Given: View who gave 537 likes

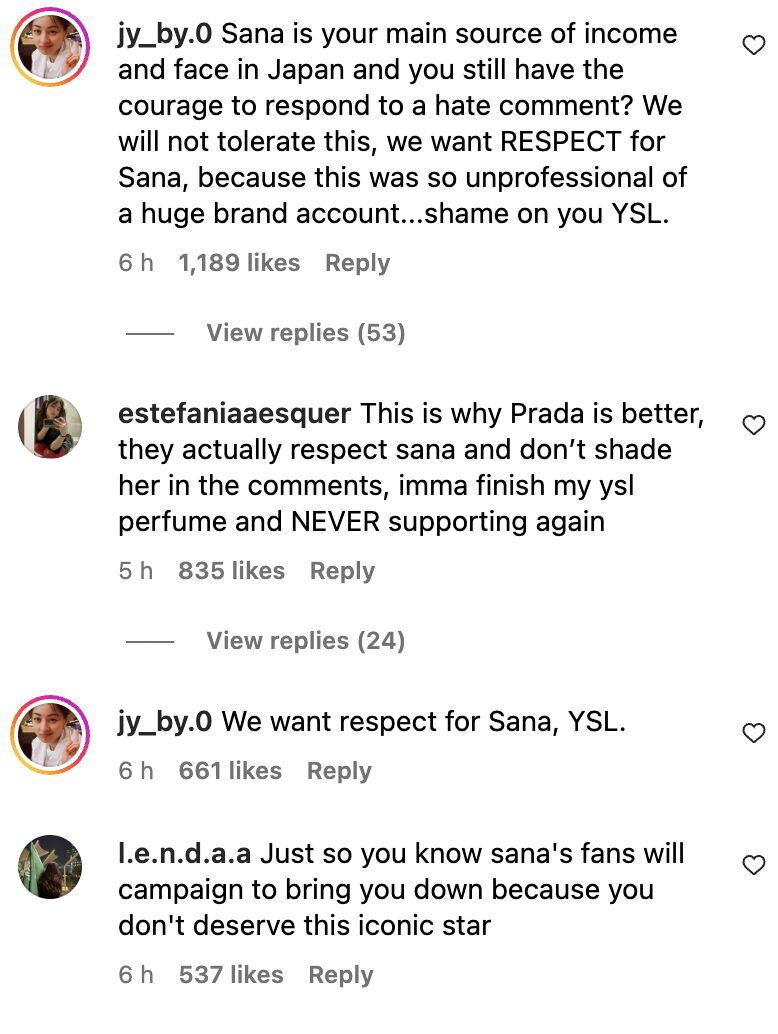Looking at the screenshot, I should (231, 975).
